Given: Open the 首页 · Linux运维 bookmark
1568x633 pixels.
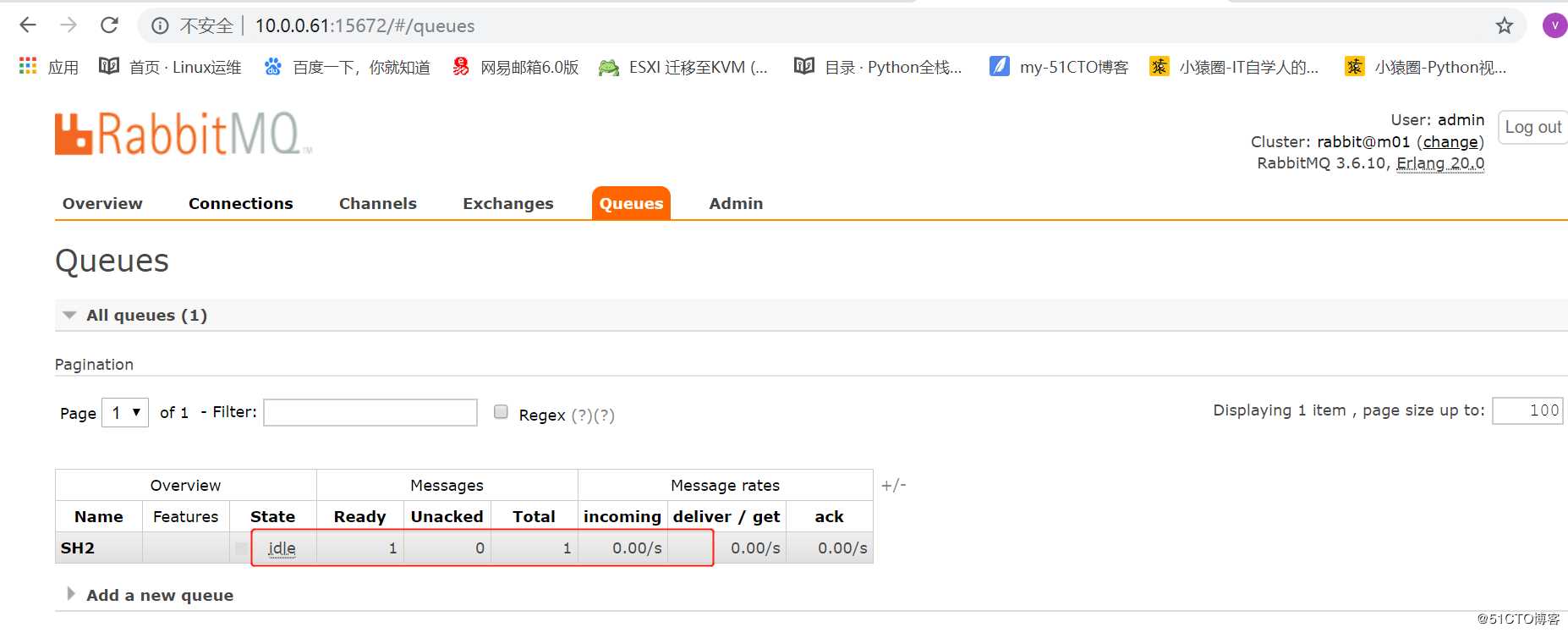Looking at the screenshot, I should tap(170, 67).
